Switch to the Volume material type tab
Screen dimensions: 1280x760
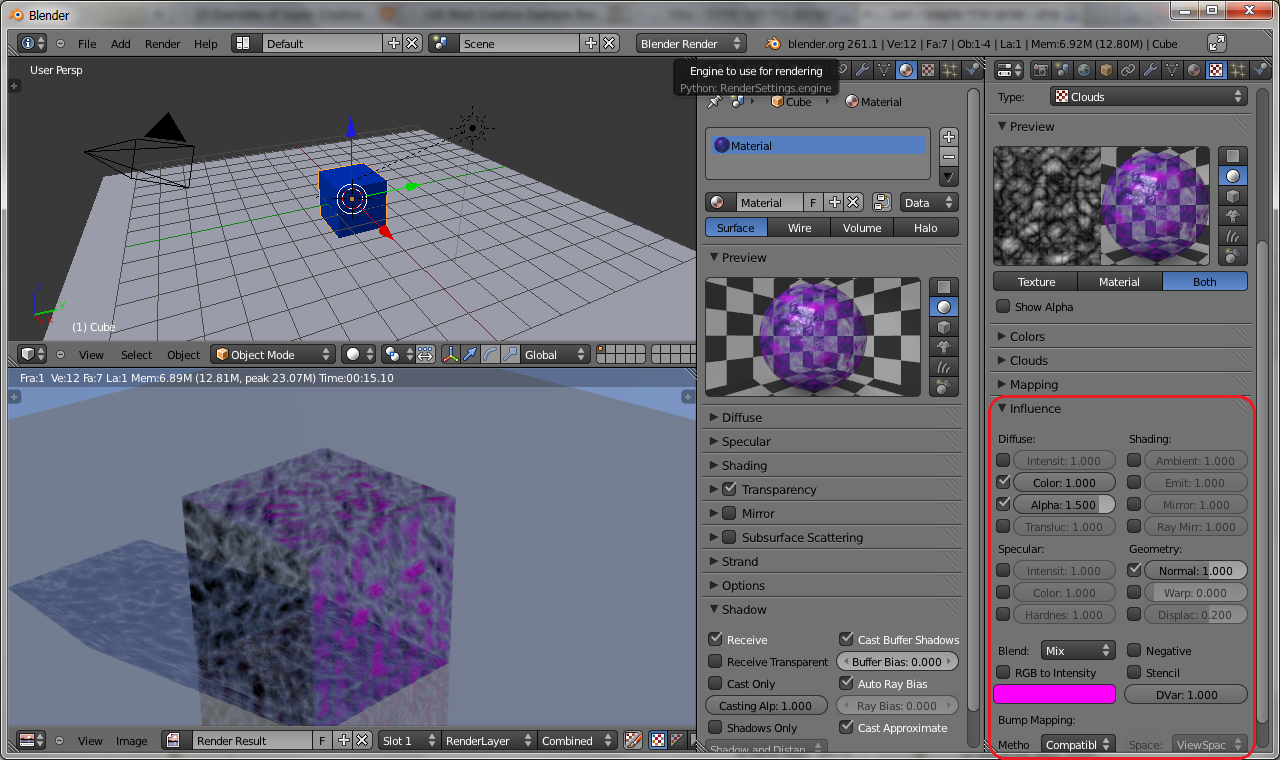click(x=861, y=228)
